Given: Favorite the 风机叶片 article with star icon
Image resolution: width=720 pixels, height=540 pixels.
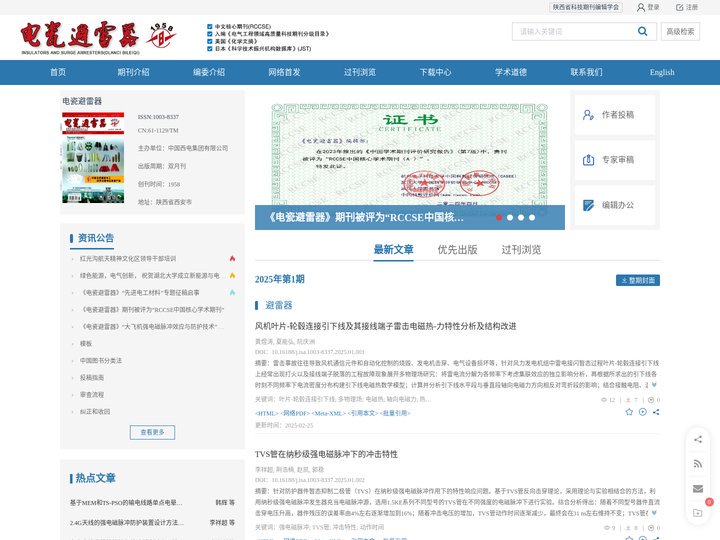Looking at the screenshot, I should [x=629, y=412].
